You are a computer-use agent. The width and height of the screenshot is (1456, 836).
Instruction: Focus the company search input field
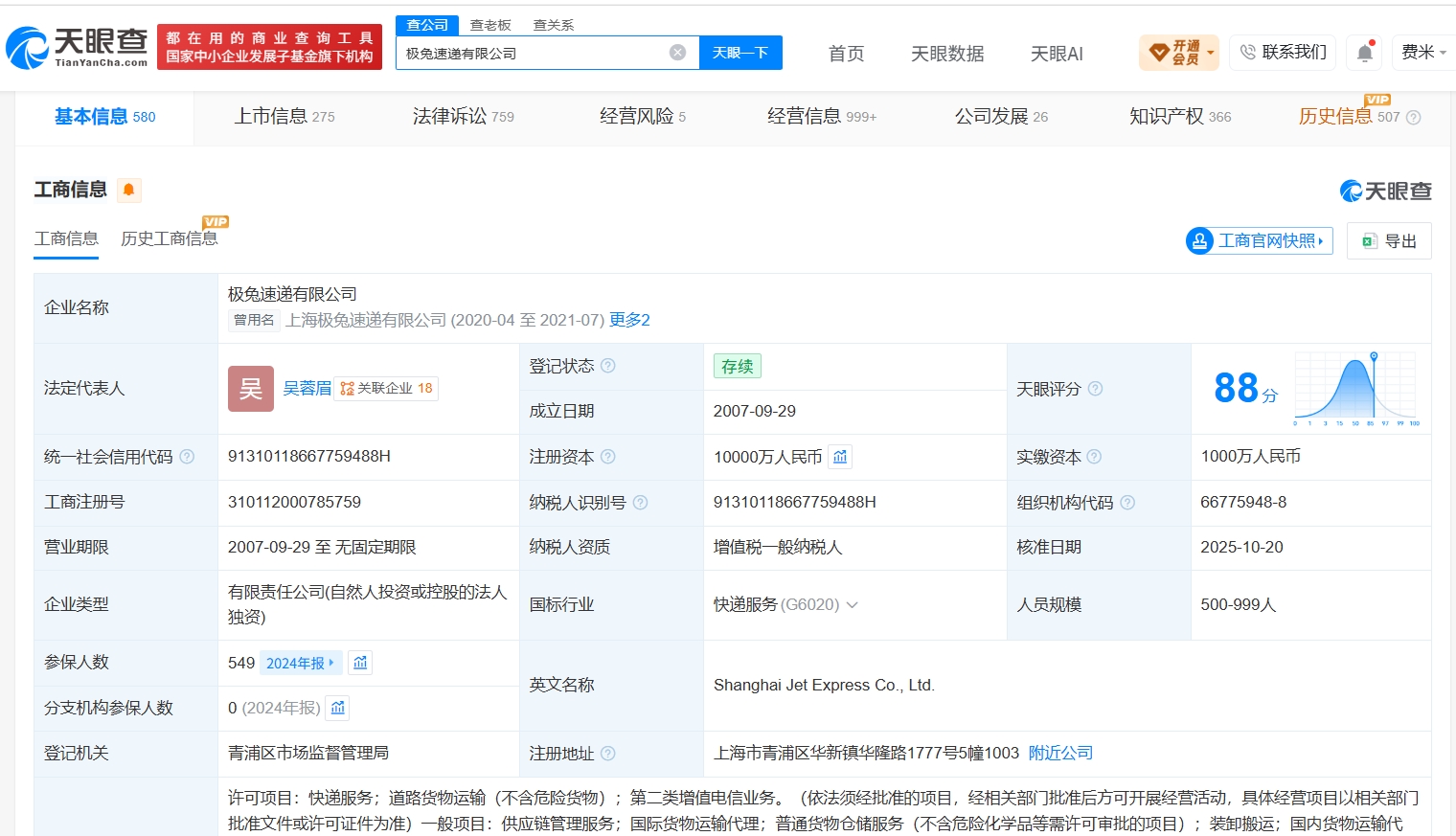533,53
